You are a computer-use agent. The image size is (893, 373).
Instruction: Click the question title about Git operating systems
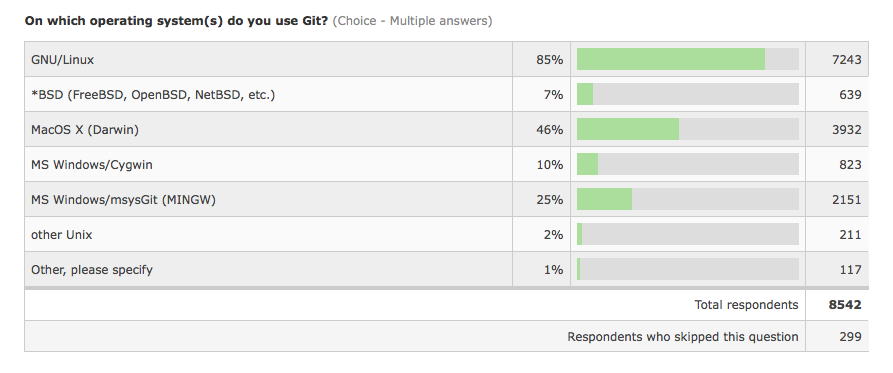(176, 22)
